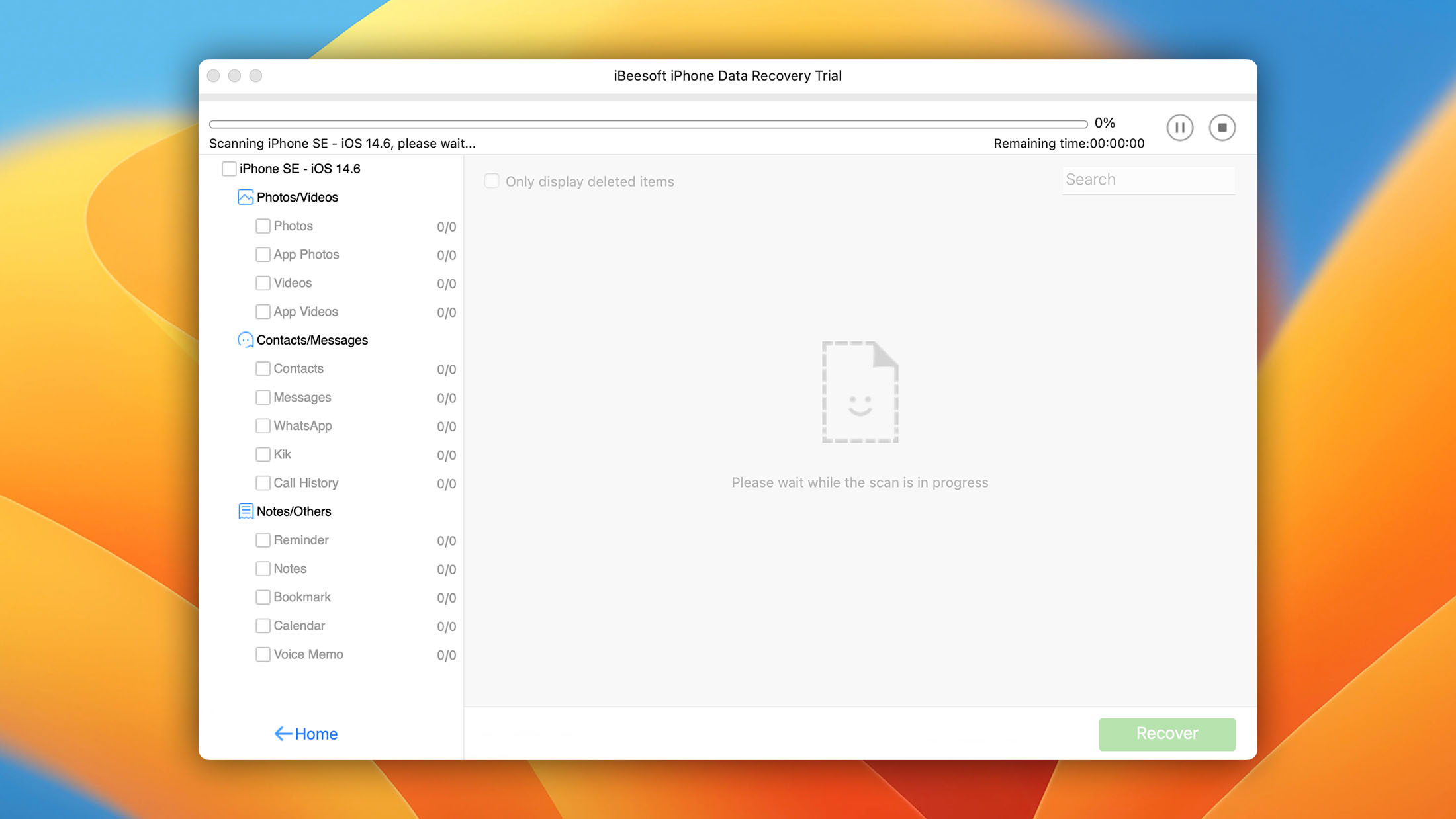
Task: Select the Videos checkbox
Action: (263, 283)
